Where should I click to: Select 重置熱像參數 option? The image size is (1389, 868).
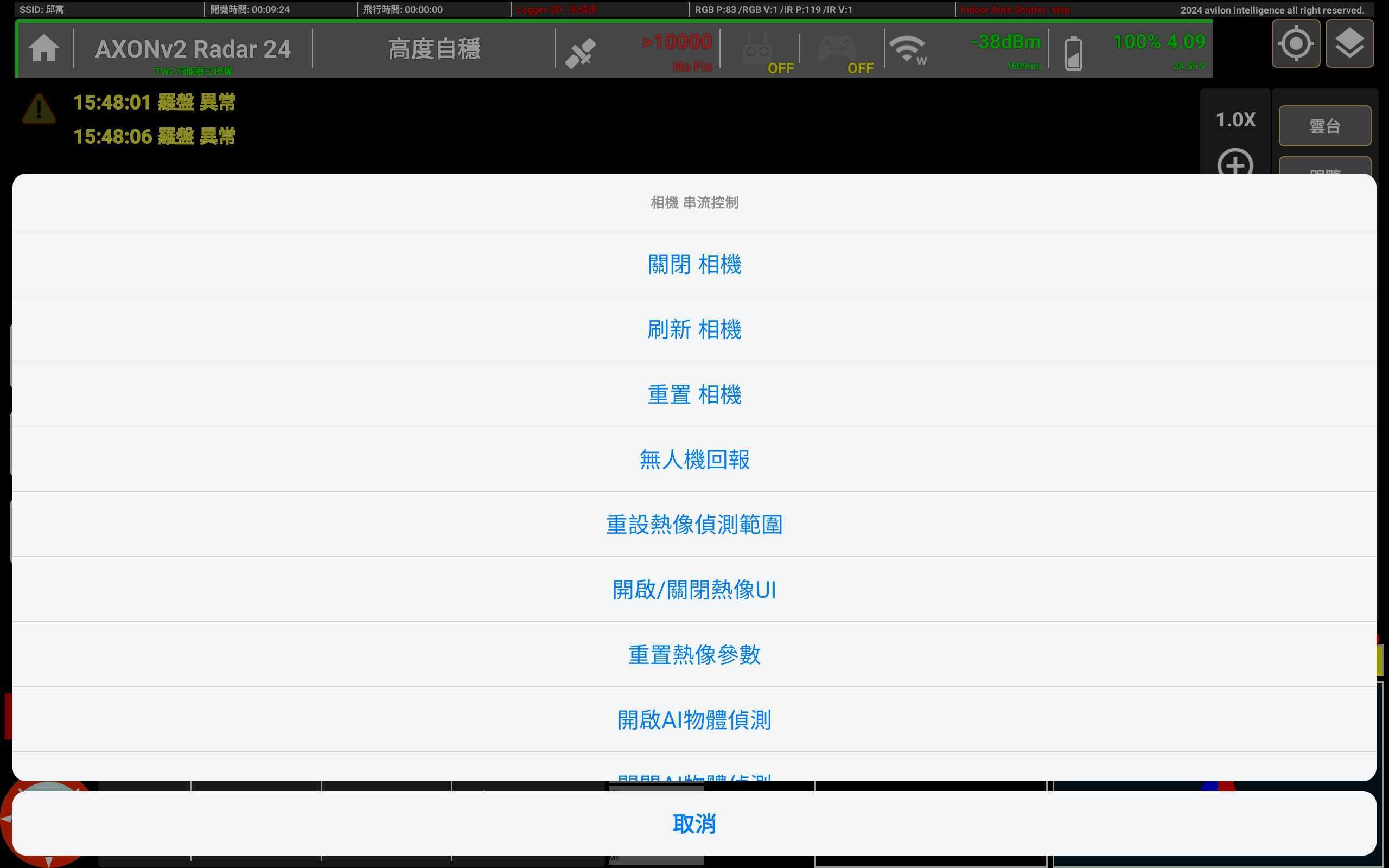(694, 654)
